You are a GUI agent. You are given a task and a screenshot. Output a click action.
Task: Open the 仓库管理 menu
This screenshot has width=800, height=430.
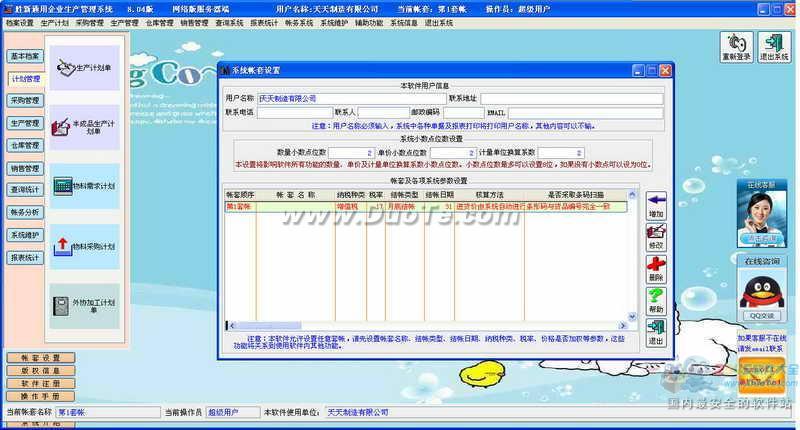(x=156, y=22)
